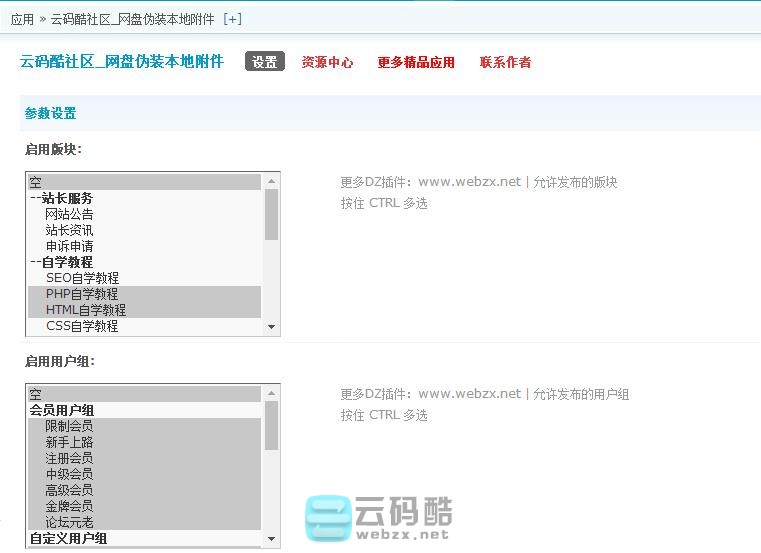Select the --自学教程 category option
The image size is (761, 553).
click(x=145, y=262)
